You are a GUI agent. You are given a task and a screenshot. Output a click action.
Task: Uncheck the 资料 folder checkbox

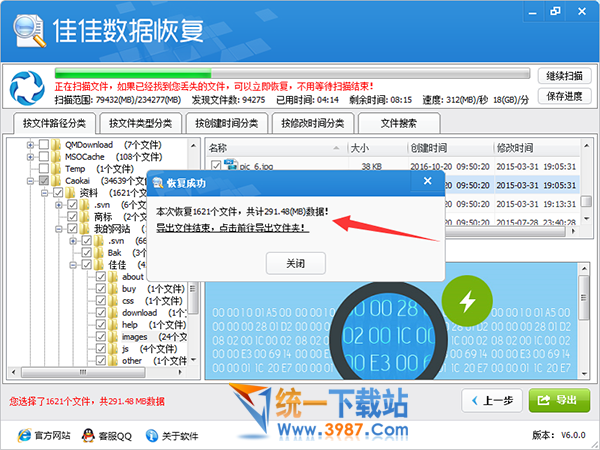point(58,192)
